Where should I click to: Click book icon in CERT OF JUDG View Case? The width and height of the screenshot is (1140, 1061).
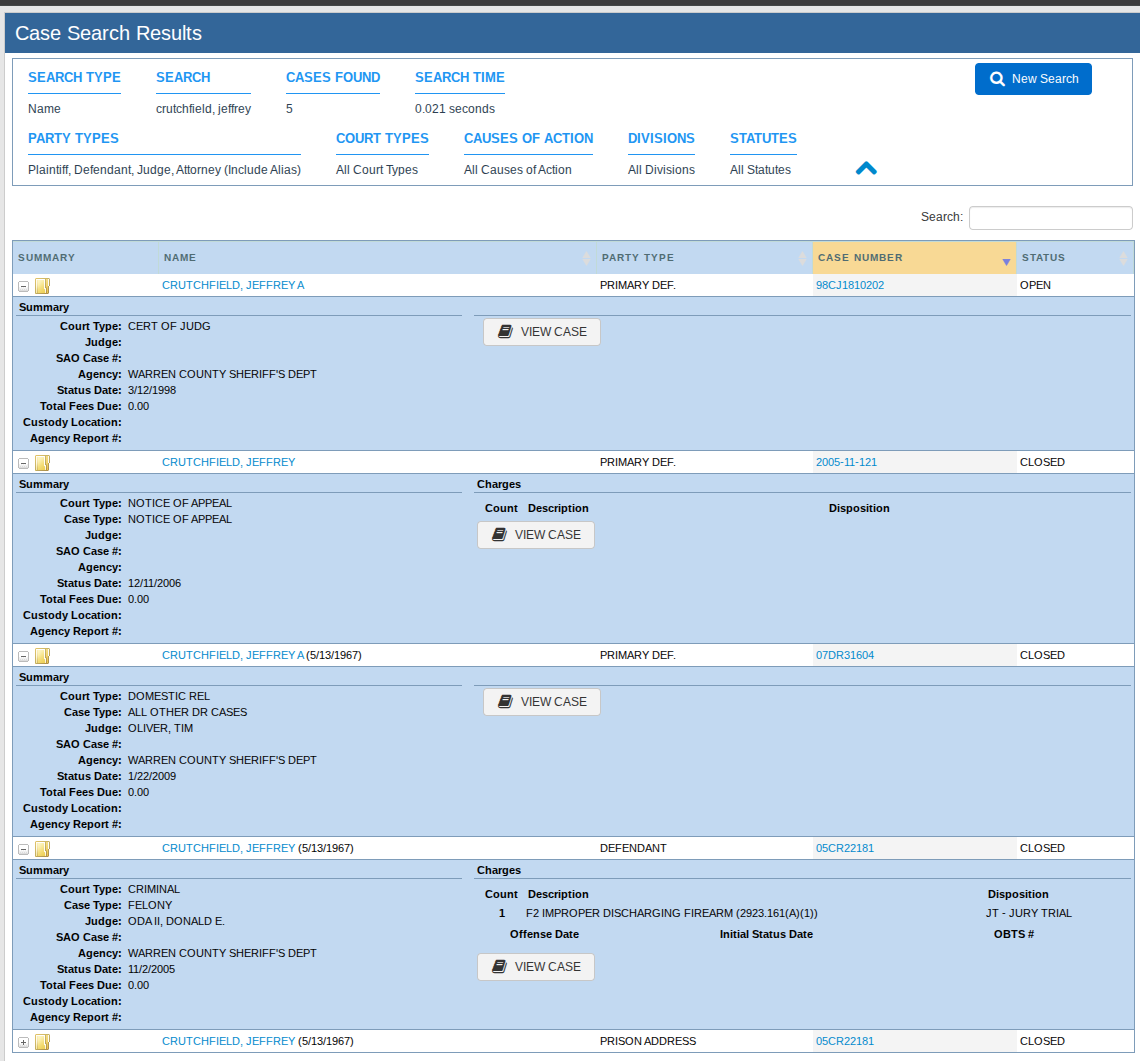coord(505,332)
